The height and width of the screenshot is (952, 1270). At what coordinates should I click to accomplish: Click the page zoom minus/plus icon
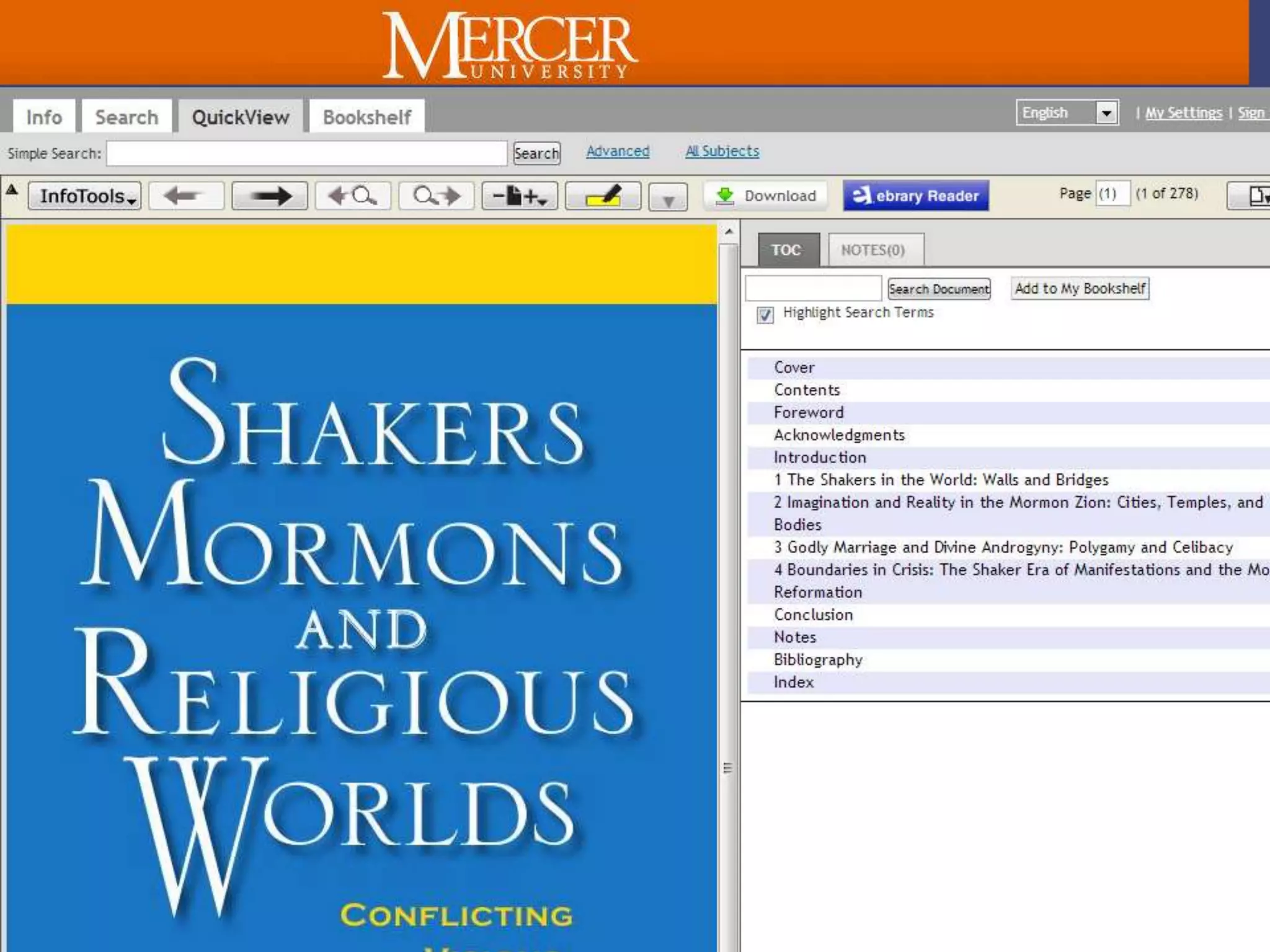pyautogui.click(x=519, y=196)
